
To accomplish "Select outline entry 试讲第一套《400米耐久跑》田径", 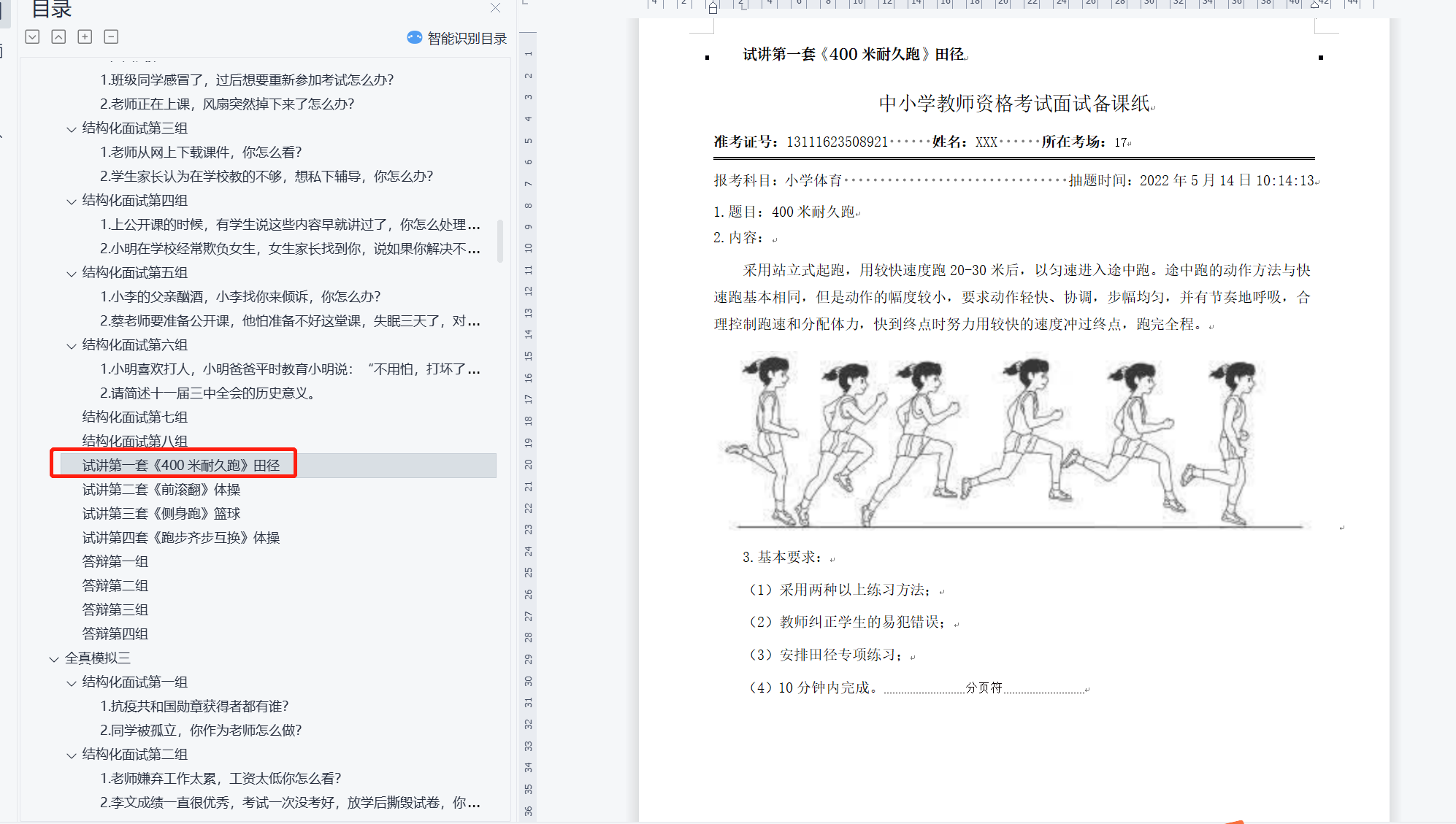I will coord(180,465).
